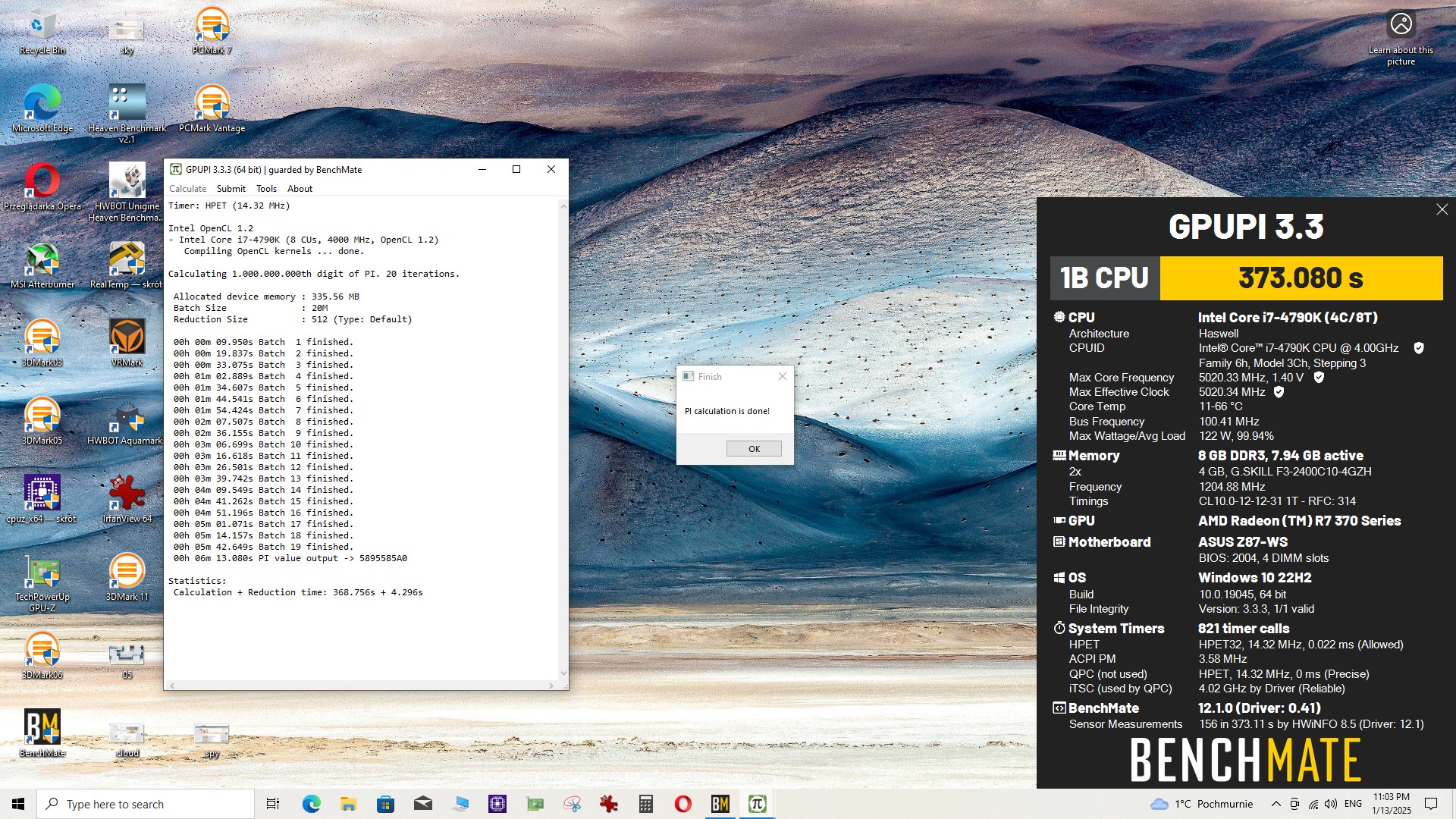Click the ENG language indicator
Viewport: 1456px width, 819px height.
(x=1353, y=804)
